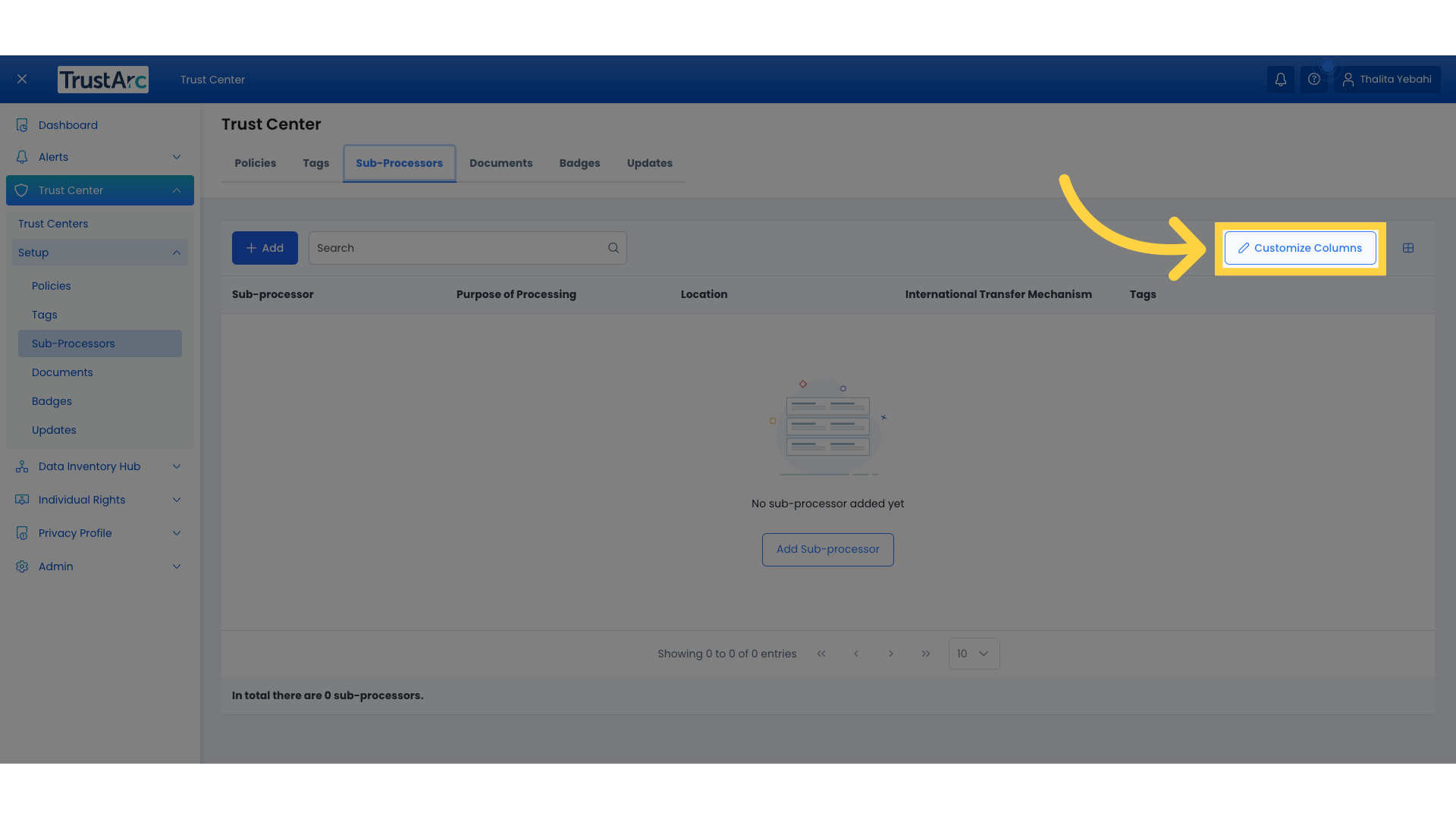
Task: Click the Add button
Action: pyautogui.click(x=265, y=248)
